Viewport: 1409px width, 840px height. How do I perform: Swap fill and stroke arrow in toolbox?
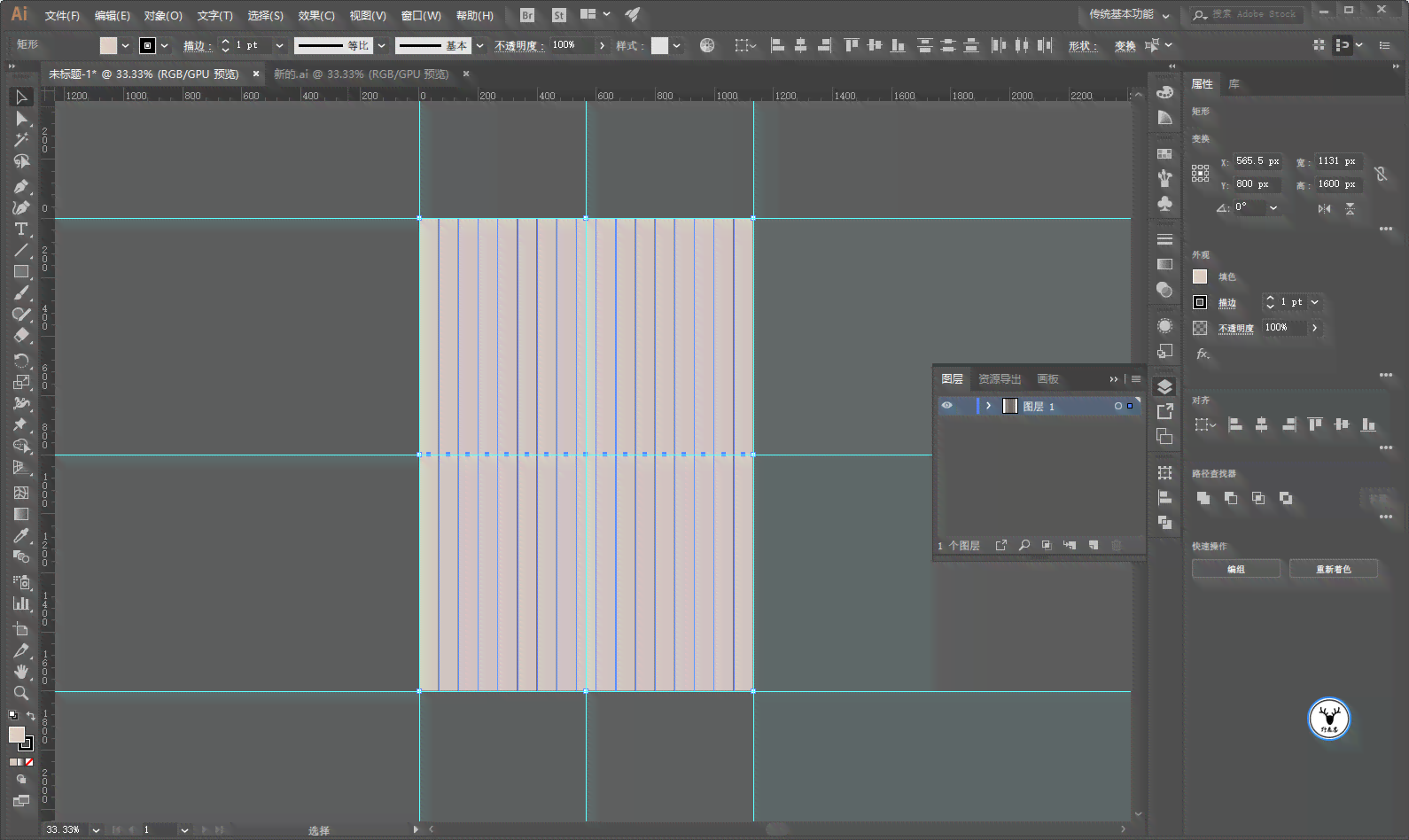pyautogui.click(x=31, y=716)
